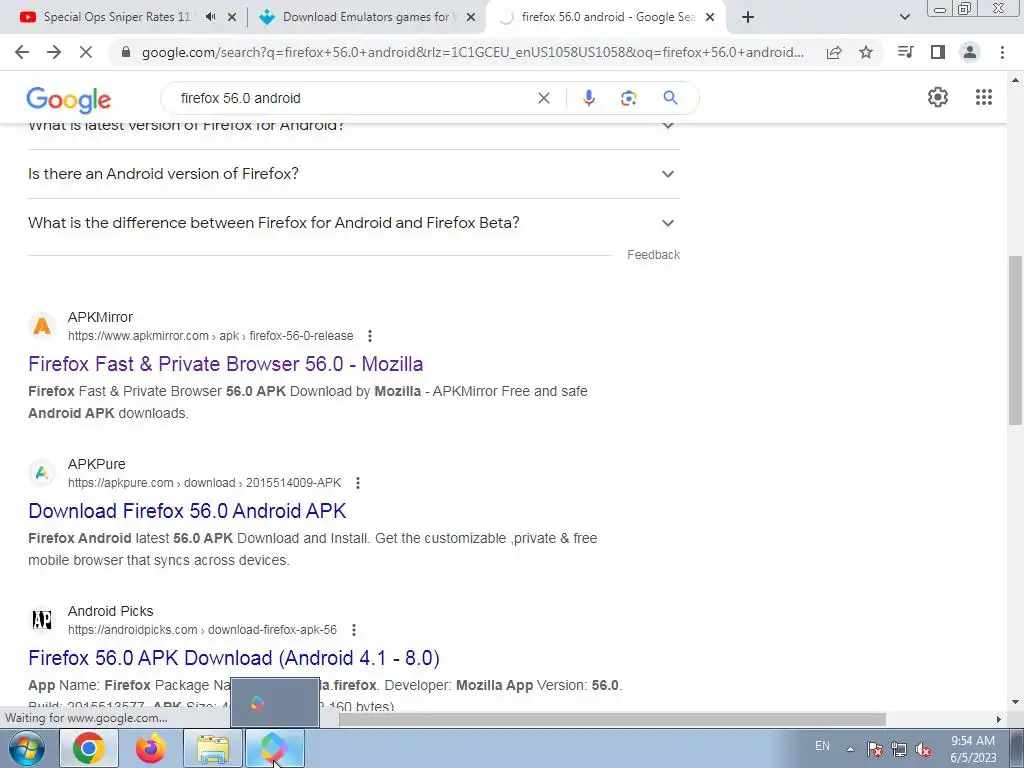Click scroll right arrow on horizontal scrollbar
The image size is (1024, 768).
[999, 719]
